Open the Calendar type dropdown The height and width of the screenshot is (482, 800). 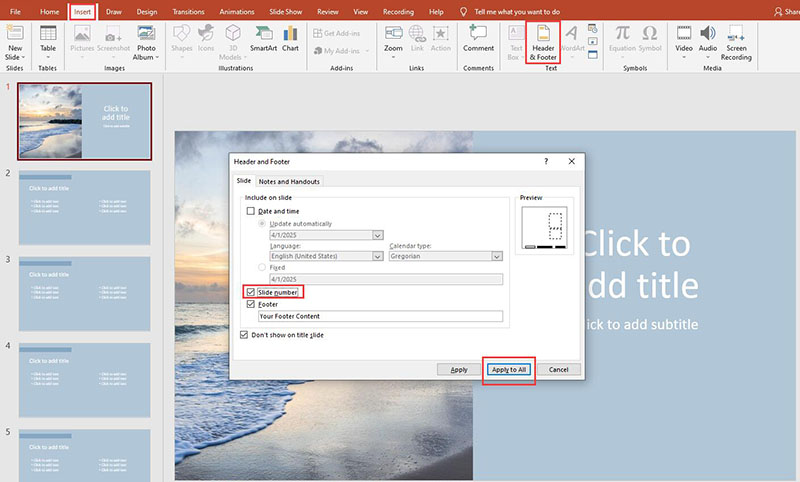point(496,256)
